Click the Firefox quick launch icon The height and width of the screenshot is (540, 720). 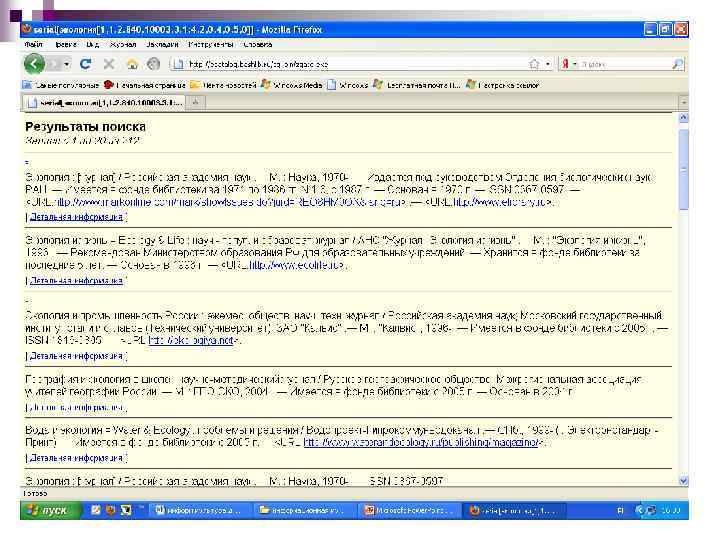coord(110,510)
